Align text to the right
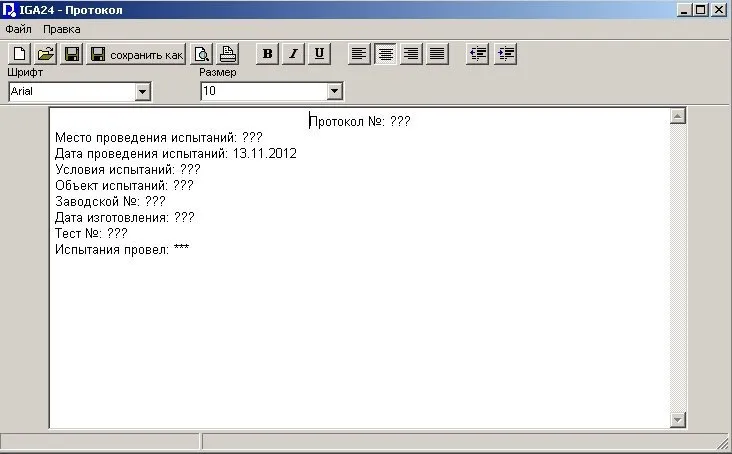The width and height of the screenshot is (732, 454). [411, 54]
